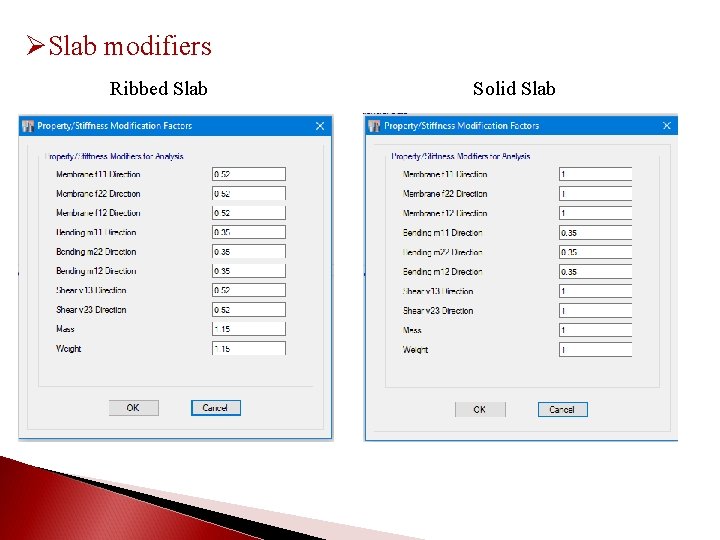The width and height of the screenshot is (720, 540).
Task: Click Ribbed Slab 'Property/Stiffness Modifiers for Analysis' group label
Action: [114, 157]
